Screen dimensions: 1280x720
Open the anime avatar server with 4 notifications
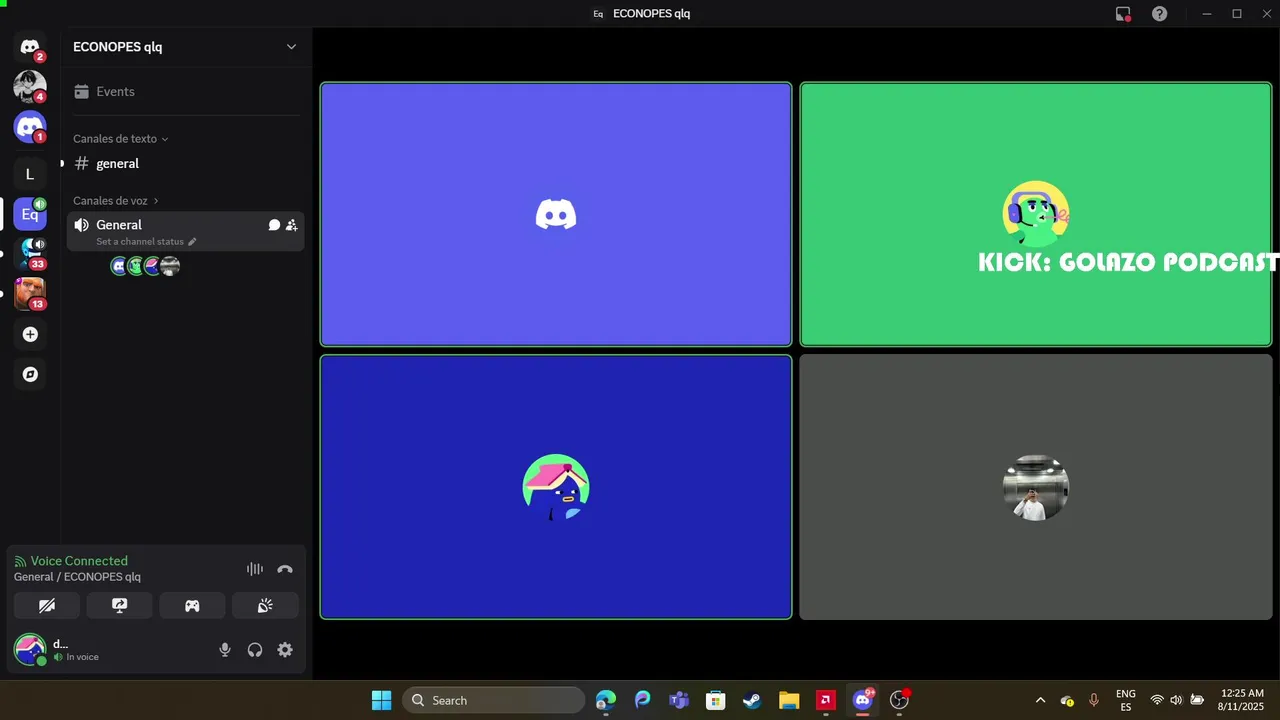point(30,87)
